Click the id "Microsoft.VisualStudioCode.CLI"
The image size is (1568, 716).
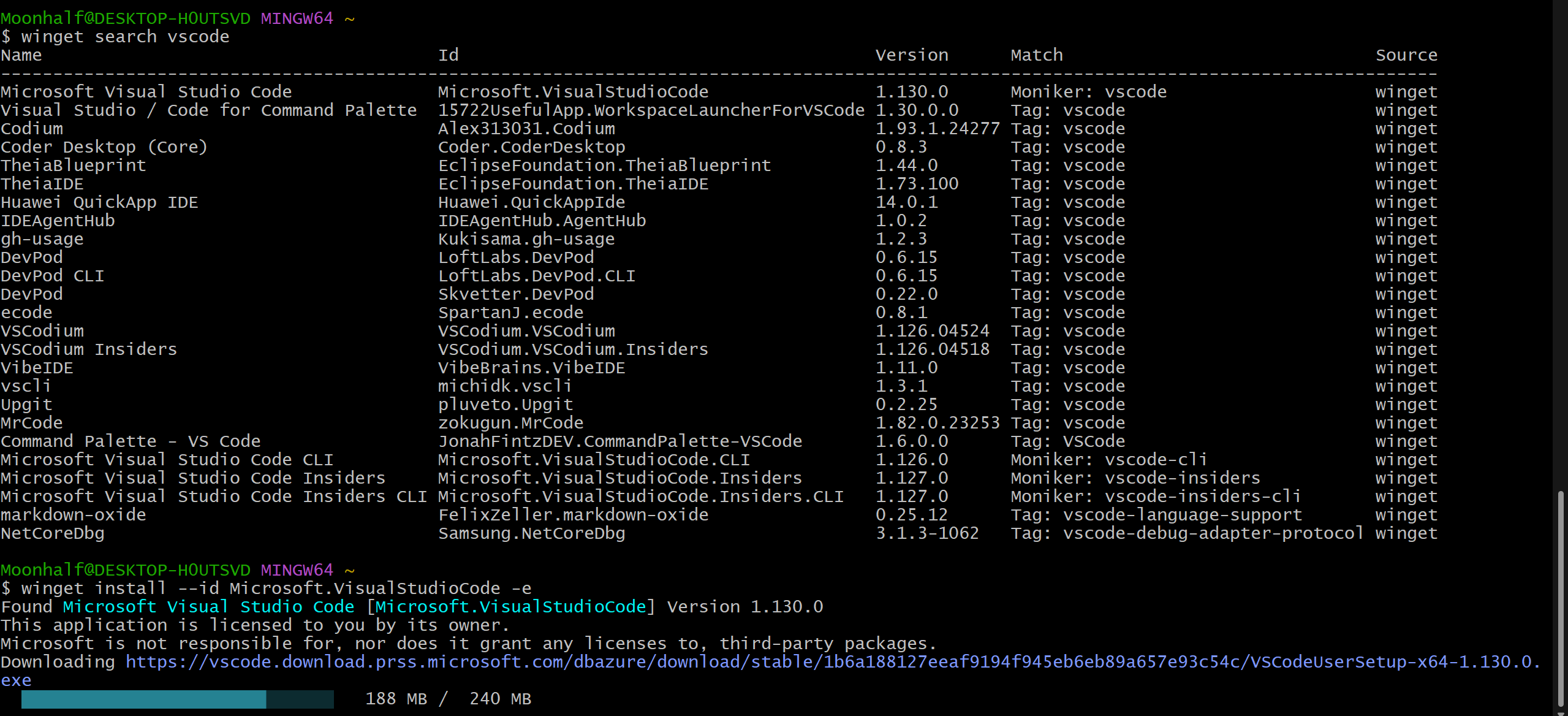point(594,460)
